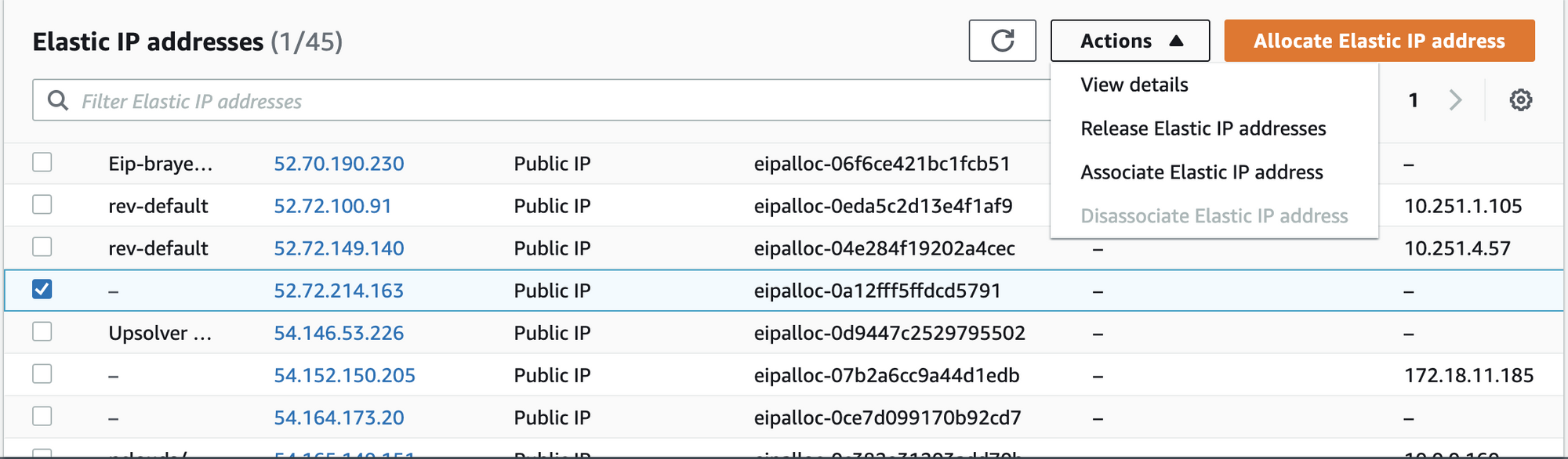1568x459 pixels.
Task: Select checkbox for Upsolver row
Action: (x=42, y=331)
